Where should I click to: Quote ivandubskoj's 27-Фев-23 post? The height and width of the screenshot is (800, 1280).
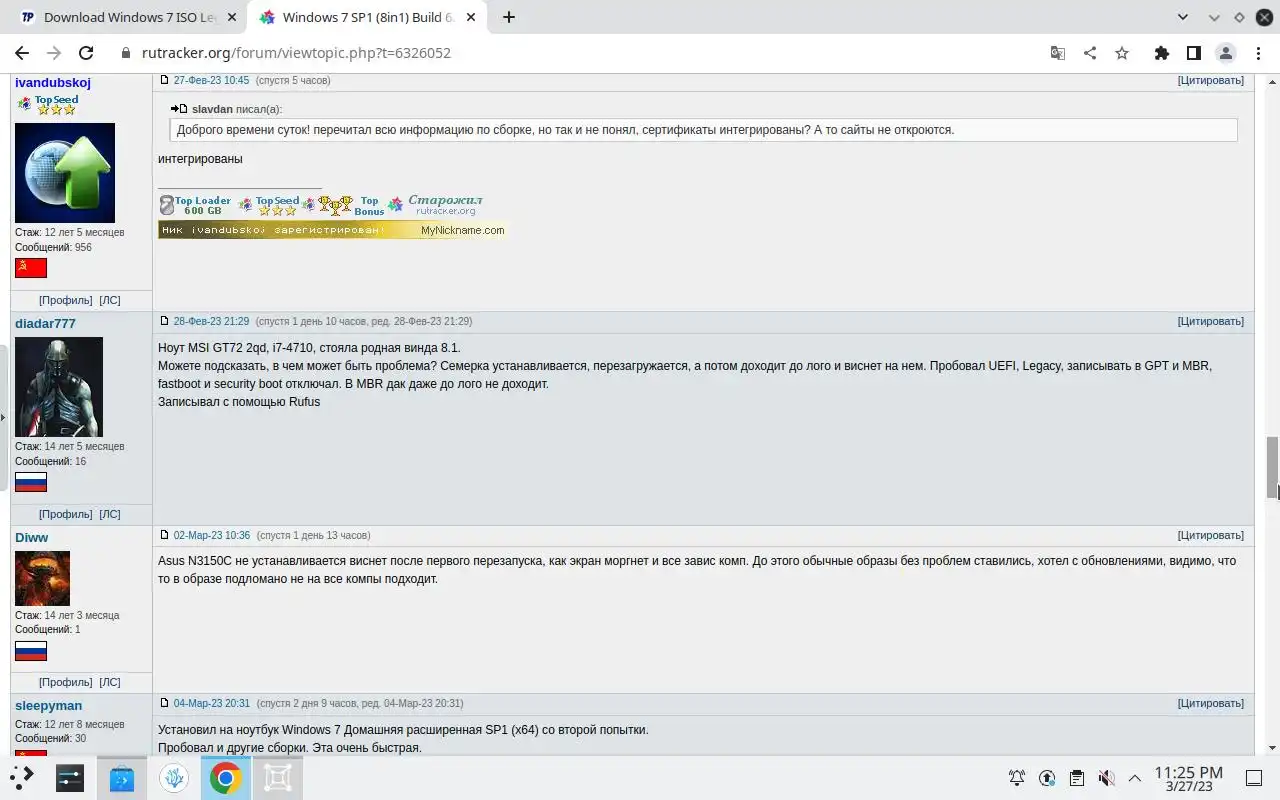tap(1211, 80)
